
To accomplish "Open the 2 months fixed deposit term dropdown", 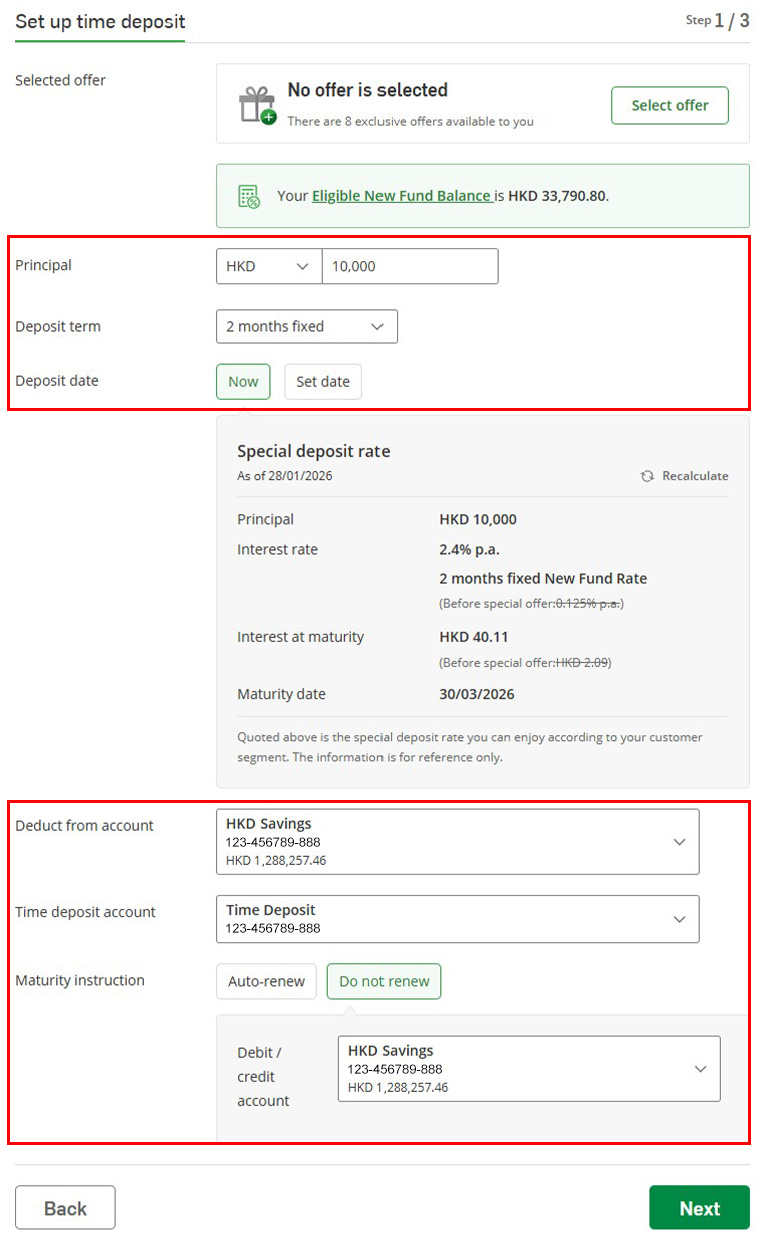I will coord(306,326).
